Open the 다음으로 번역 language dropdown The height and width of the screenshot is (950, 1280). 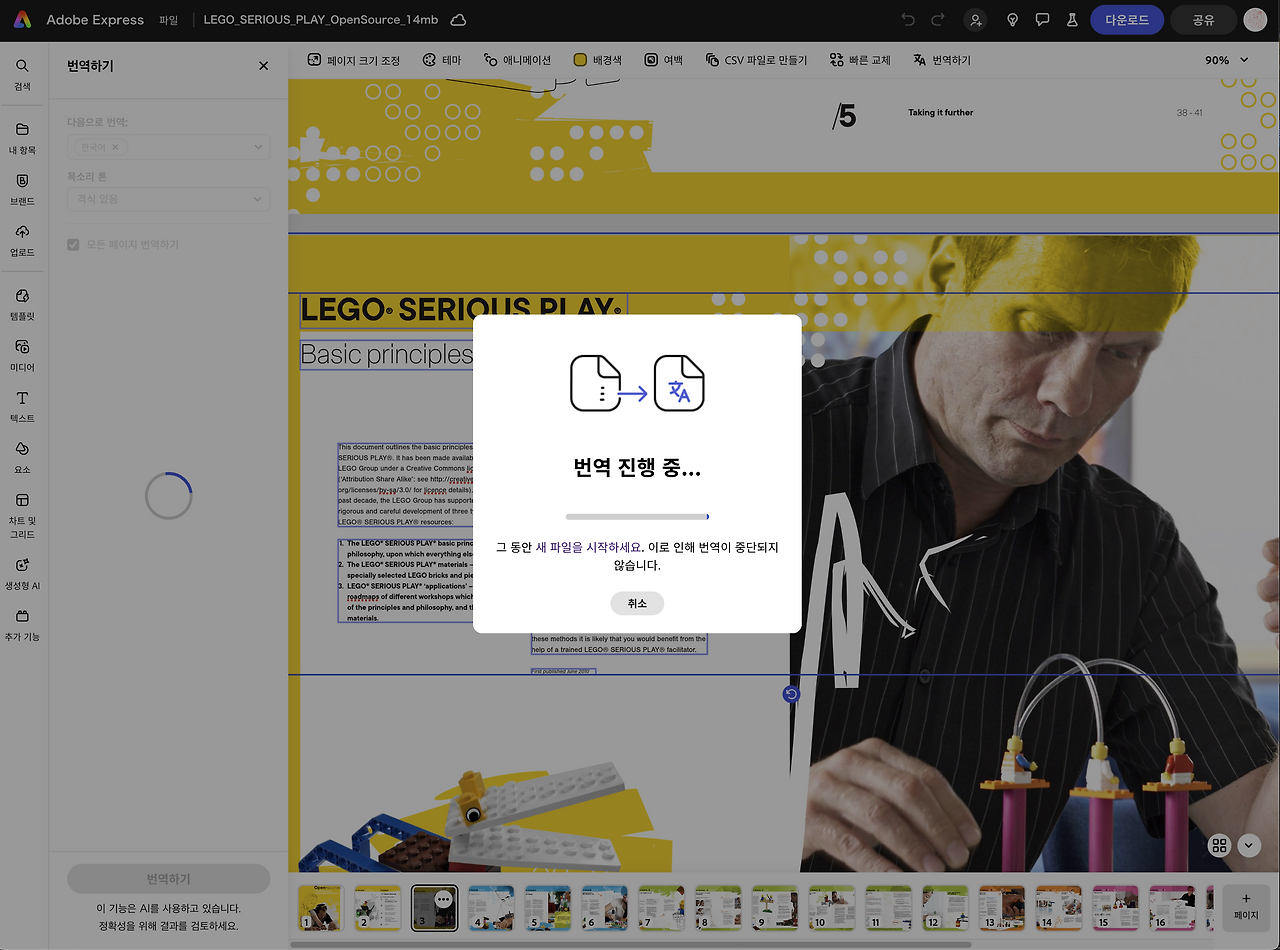tap(169, 147)
